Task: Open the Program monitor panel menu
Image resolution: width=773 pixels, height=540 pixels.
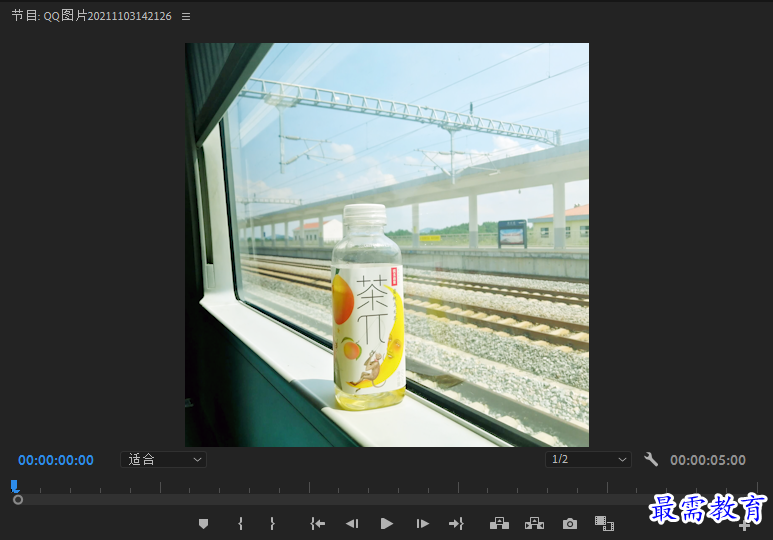Action: [x=186, y=17]
